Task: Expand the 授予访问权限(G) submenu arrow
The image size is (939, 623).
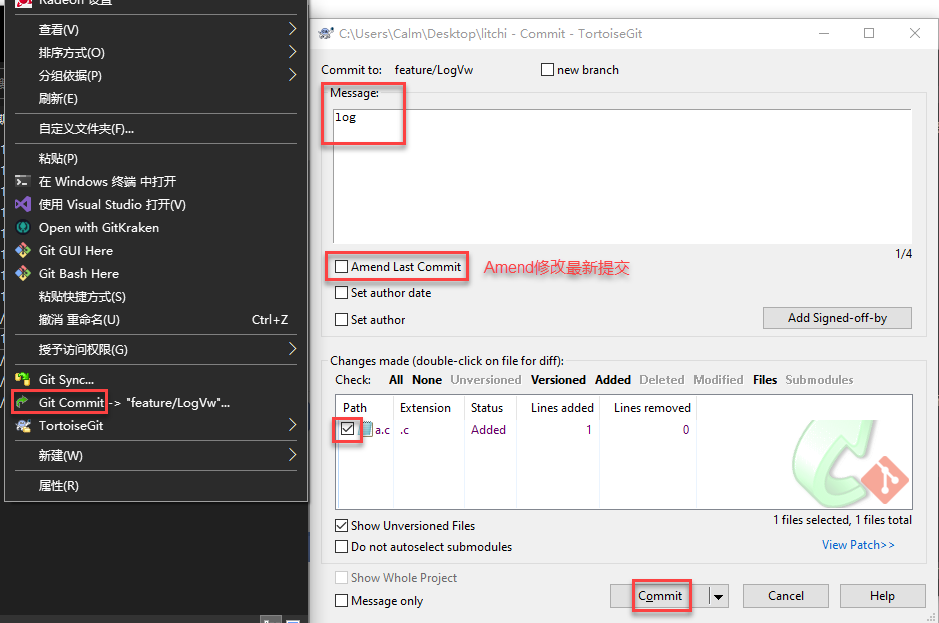Action: (x=292, y=349)
